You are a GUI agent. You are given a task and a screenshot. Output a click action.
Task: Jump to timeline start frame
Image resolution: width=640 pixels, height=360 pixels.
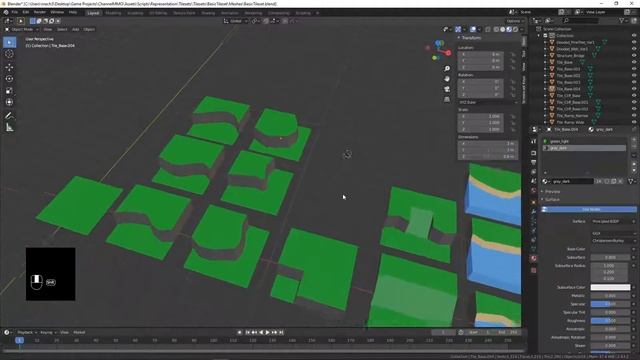click(x=247, y=333)
